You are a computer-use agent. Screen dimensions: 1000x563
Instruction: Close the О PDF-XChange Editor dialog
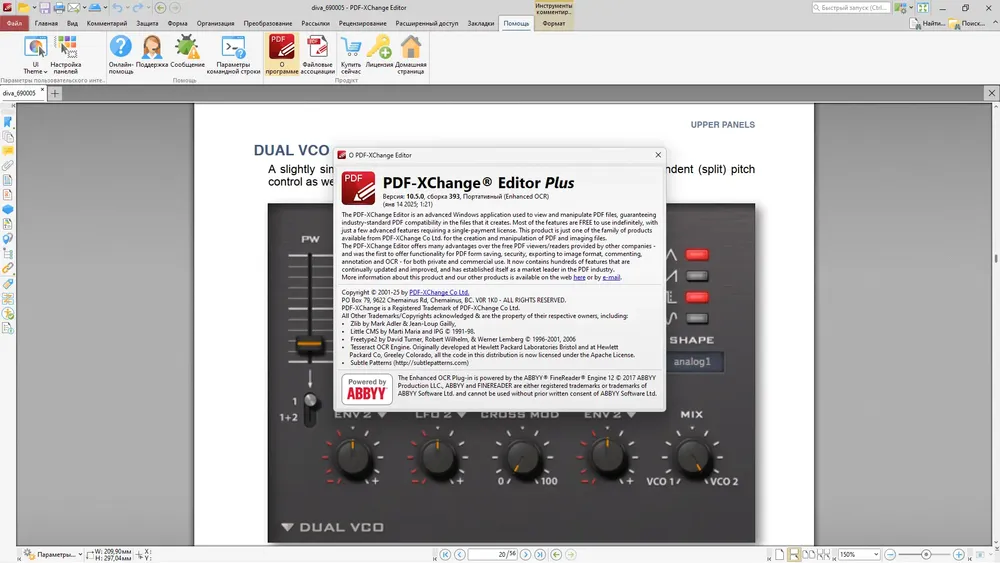pos(658,155)
